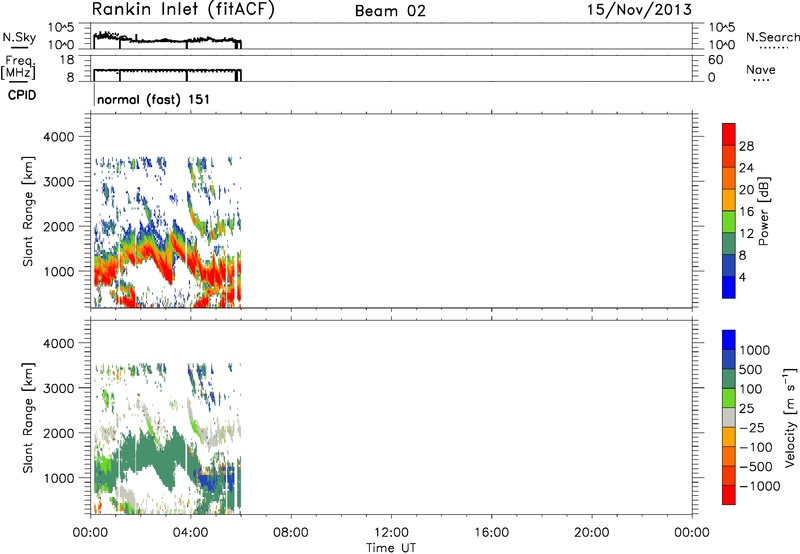Image resolution: width=800 pixels, height=554 pixels.
Task: Select the 'normal (fast) 151' mode text
Action: 153,99
